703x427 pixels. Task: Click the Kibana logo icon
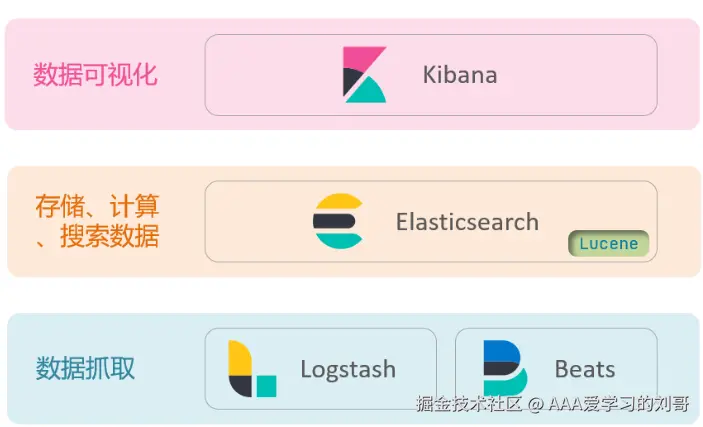[x=364, y=75]
